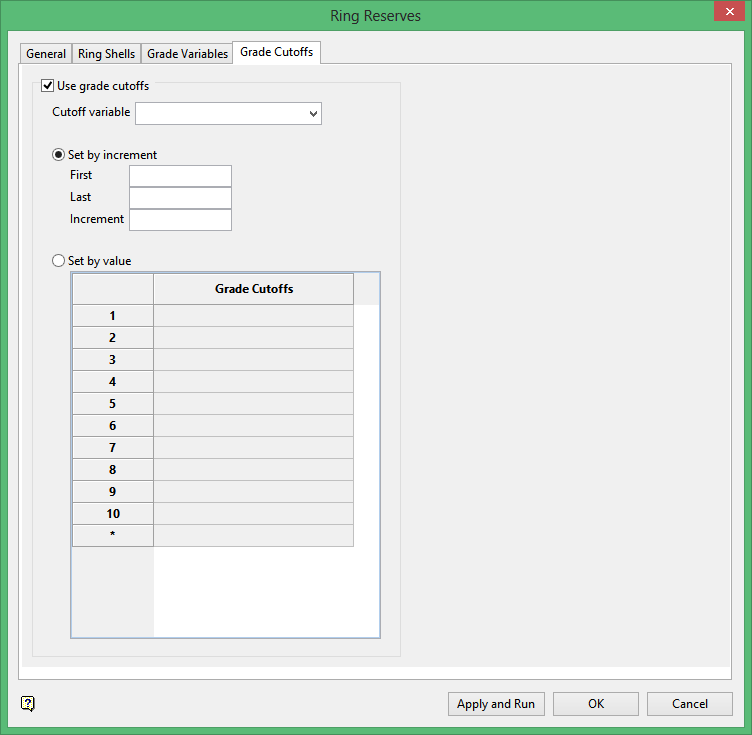The width and height of the screenshot is (752, 735).
Task: Select Grade Cutoffs cell in row 5
Action: point(253,404)
